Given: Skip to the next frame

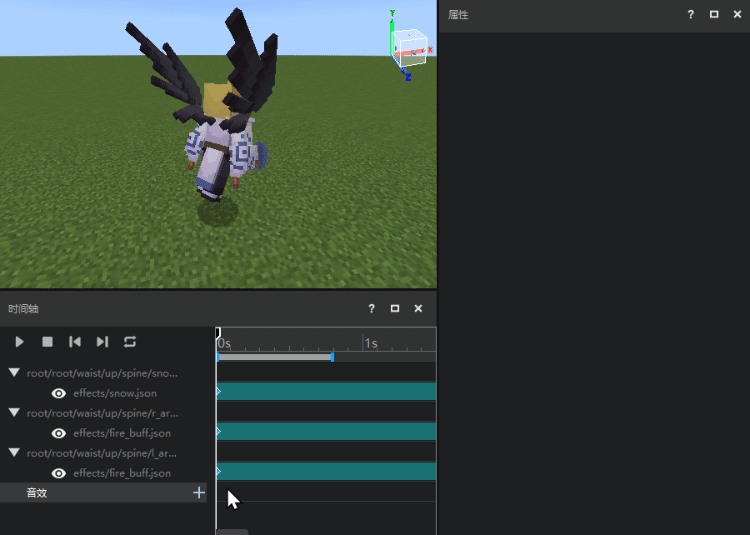Looking at the screenshot, I should coord(102,342).
